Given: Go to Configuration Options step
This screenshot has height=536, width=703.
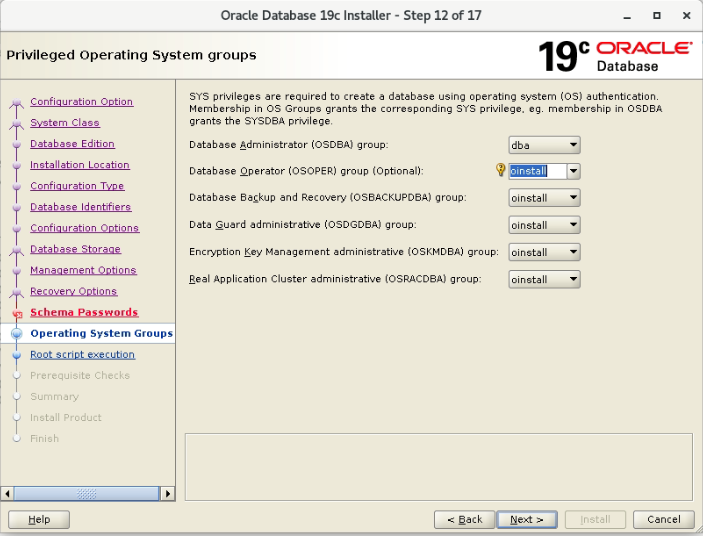Looking at the screenshot, I should click(85, 228).
